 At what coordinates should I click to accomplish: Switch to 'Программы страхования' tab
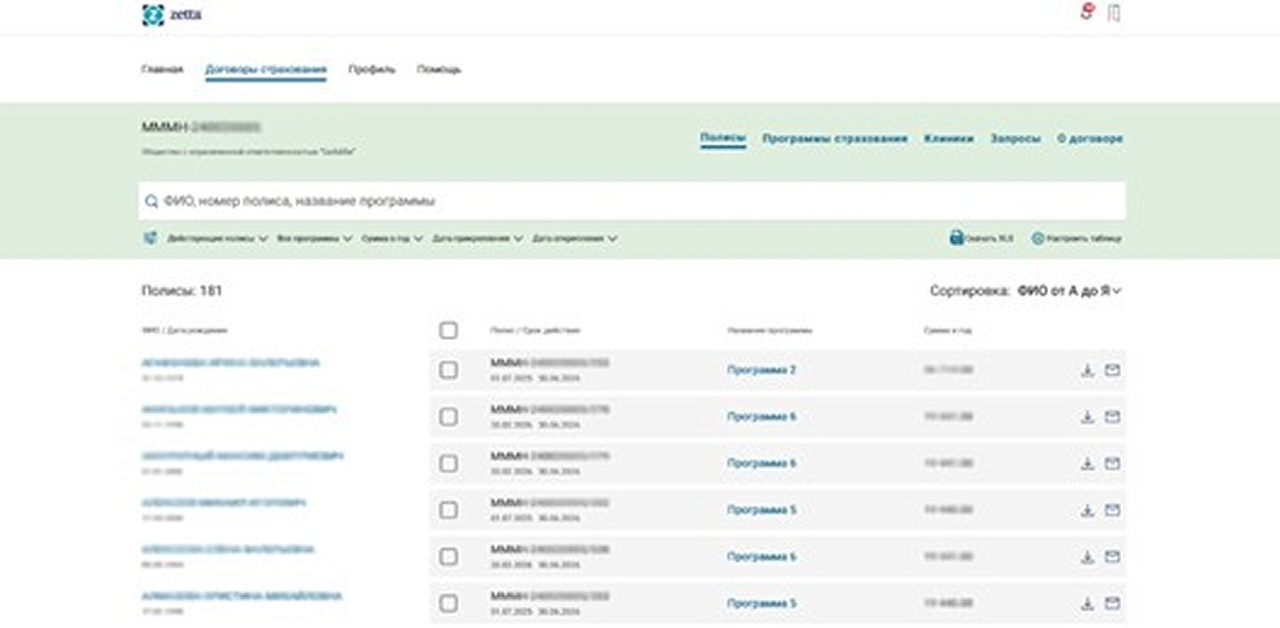coord(834,139)
